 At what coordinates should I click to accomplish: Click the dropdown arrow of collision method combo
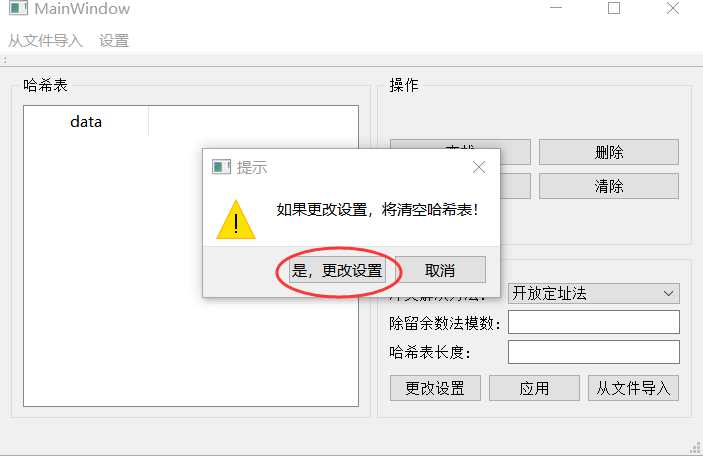[668, 293]
